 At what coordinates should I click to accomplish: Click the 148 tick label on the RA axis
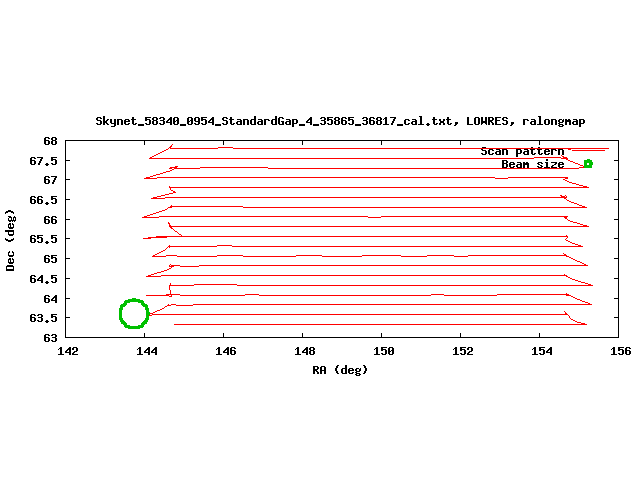pyautogui.click(x=305, y=351)
